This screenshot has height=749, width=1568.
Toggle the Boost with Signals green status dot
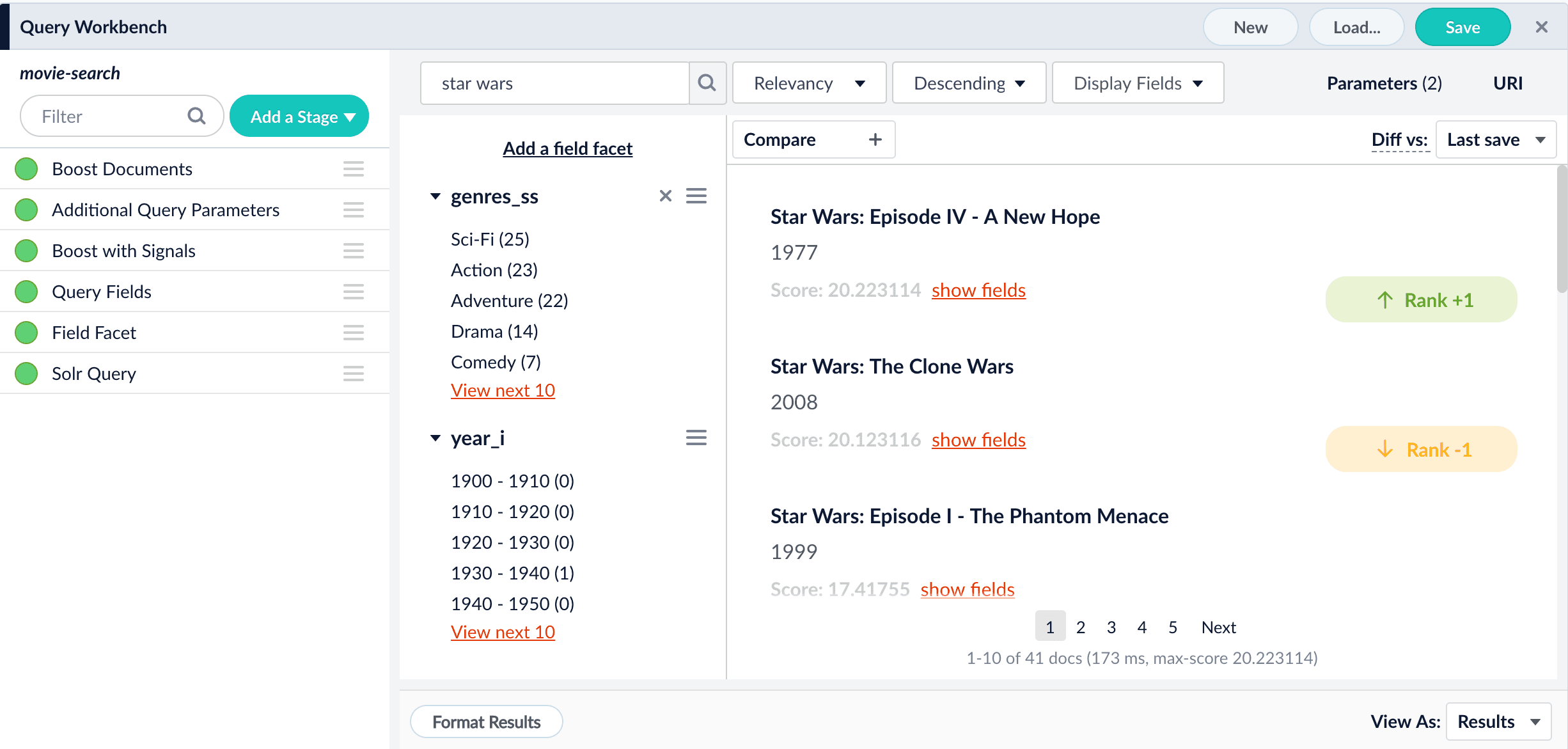tap(26, 251)
